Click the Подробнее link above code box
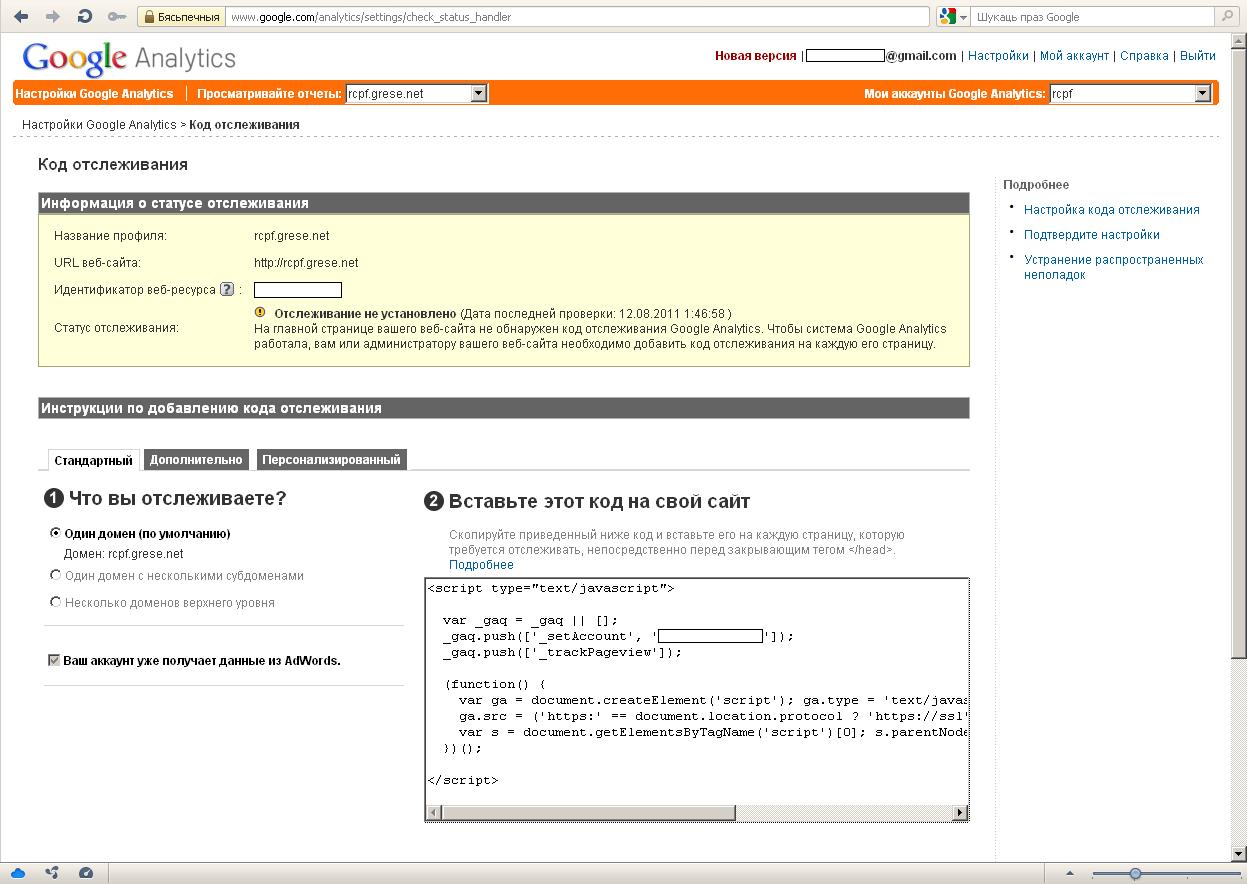 point(481,565)
